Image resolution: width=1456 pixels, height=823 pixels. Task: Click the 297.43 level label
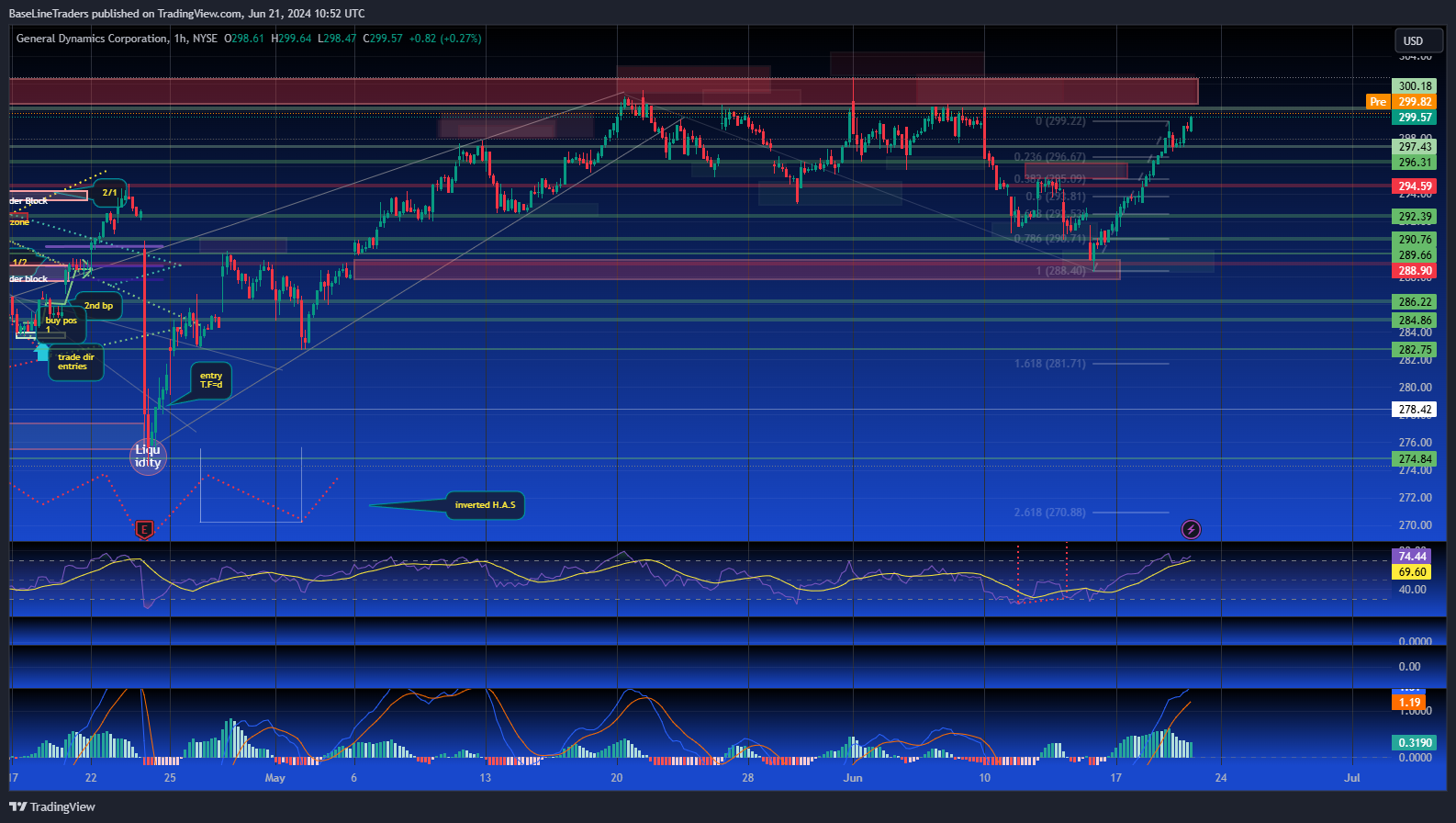tap(1415, 147)
